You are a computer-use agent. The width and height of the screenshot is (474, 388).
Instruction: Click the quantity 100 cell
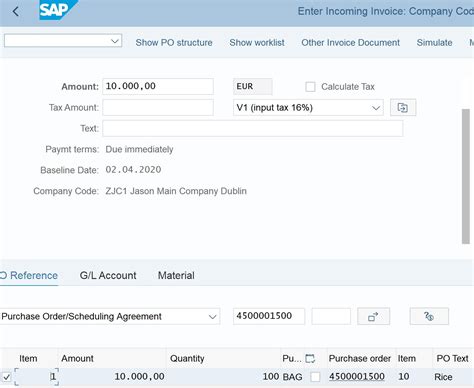point(223,377)
